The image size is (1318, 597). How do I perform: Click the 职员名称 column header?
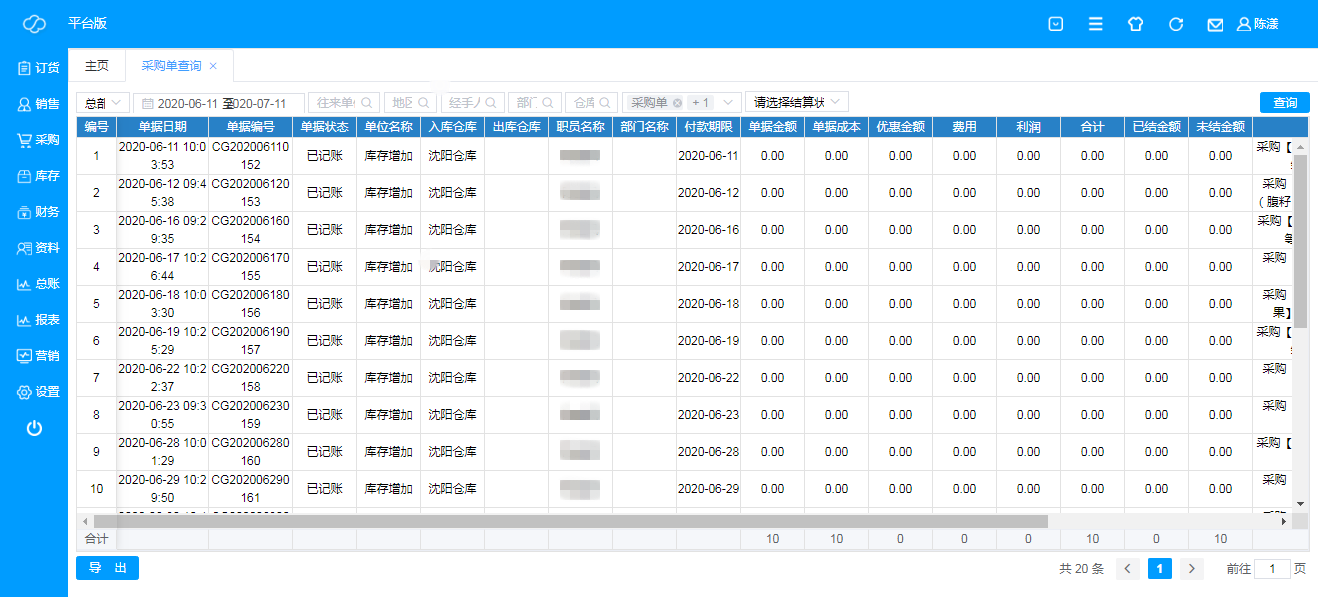581,127
